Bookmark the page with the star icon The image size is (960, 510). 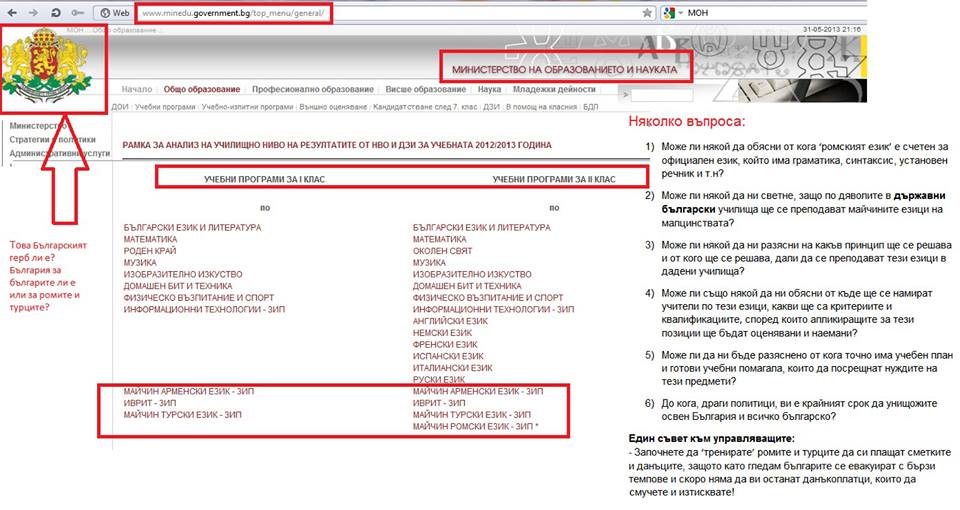coord(647,12)
